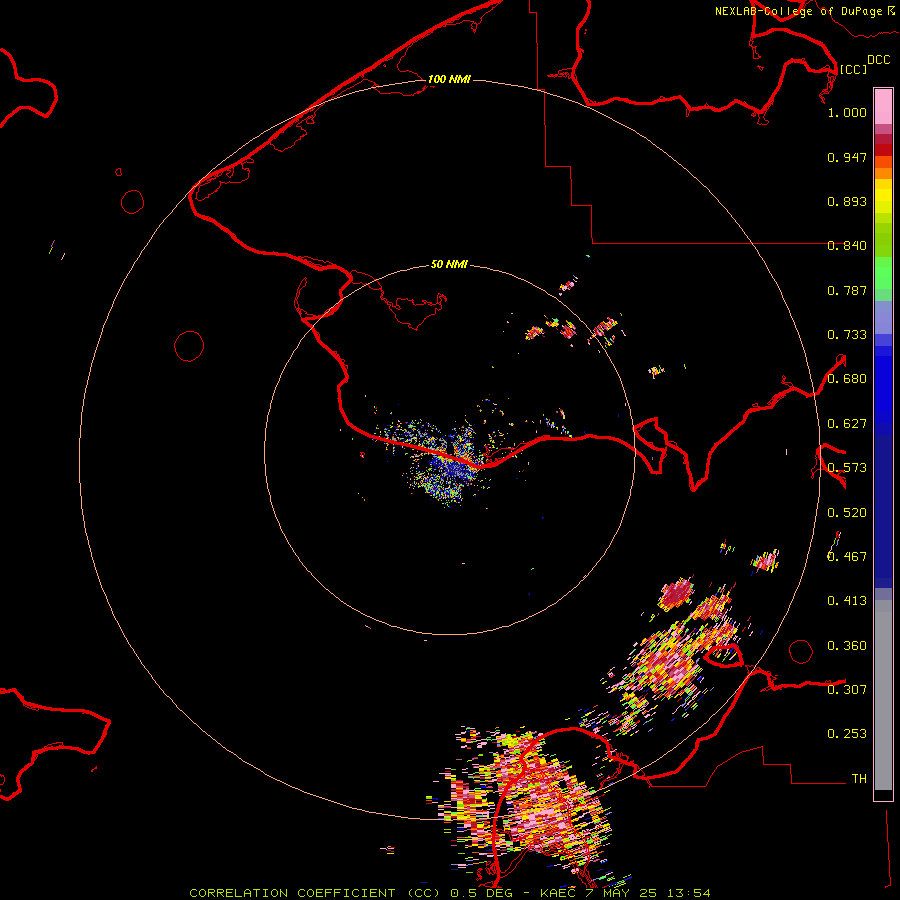
Task: Click the 0.733 scale value
Action: (x=847, y=335)
